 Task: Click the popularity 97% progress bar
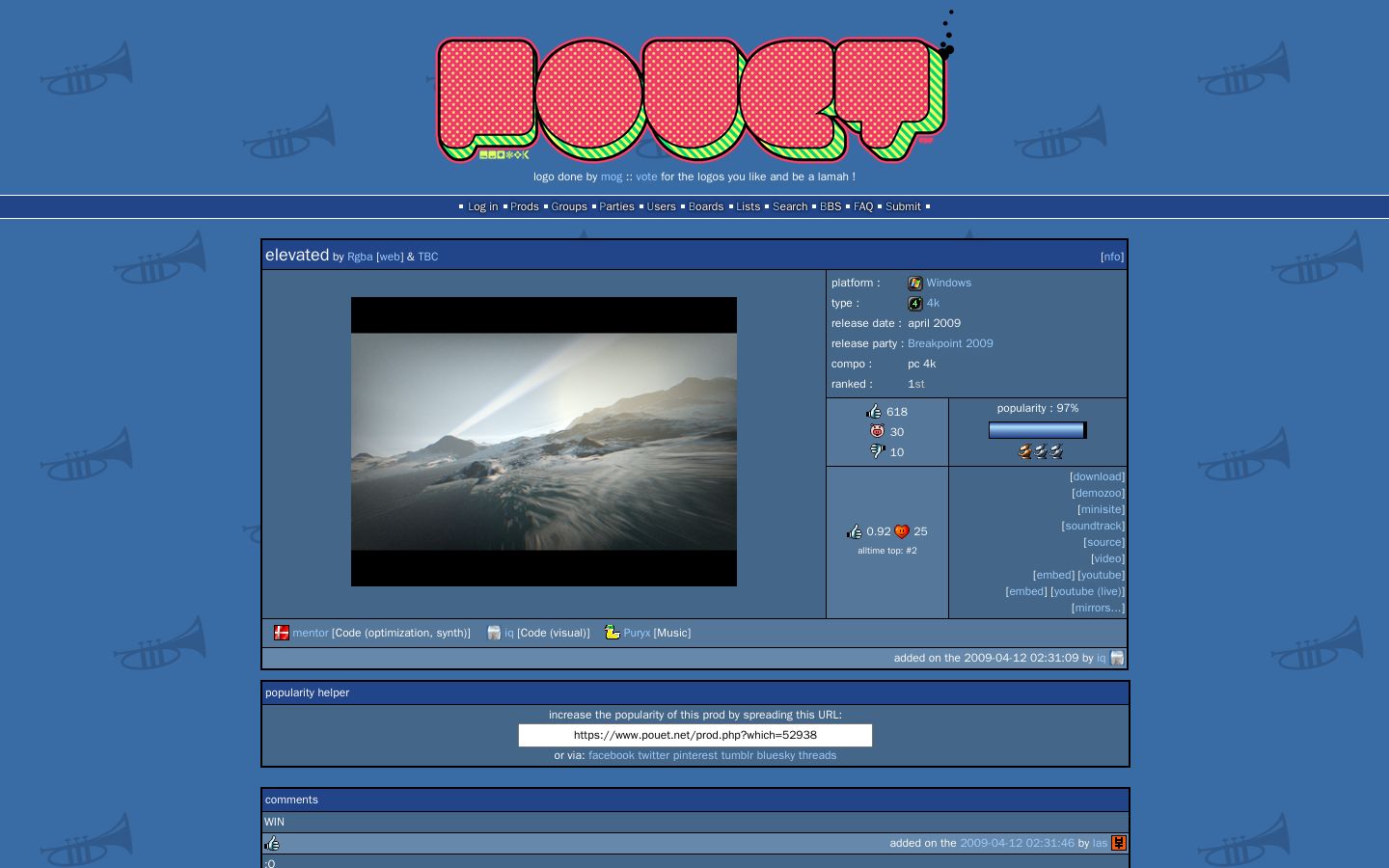pyautogui.click(x=1038, y=430)
